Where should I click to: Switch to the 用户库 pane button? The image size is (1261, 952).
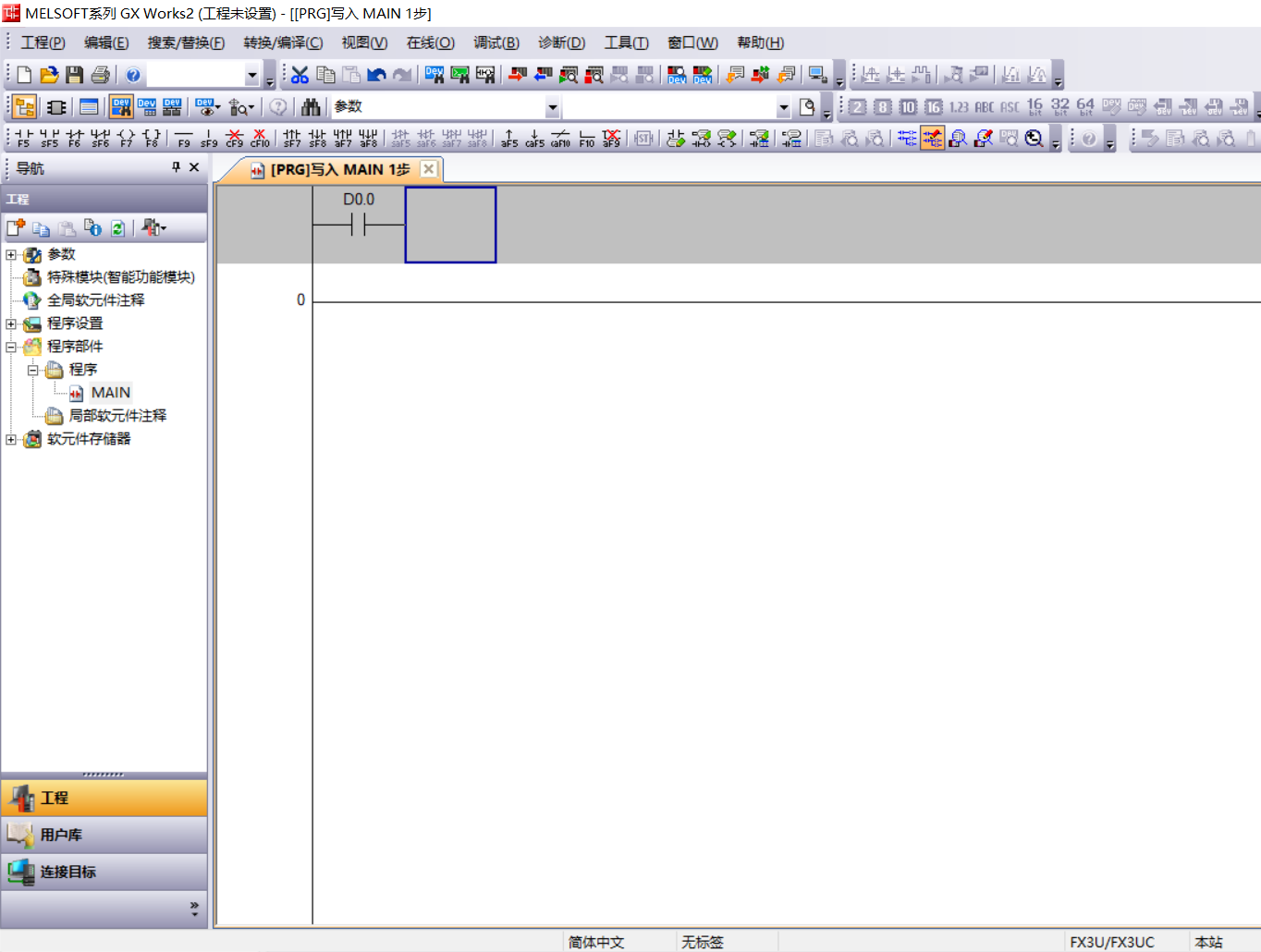point(104,835)
